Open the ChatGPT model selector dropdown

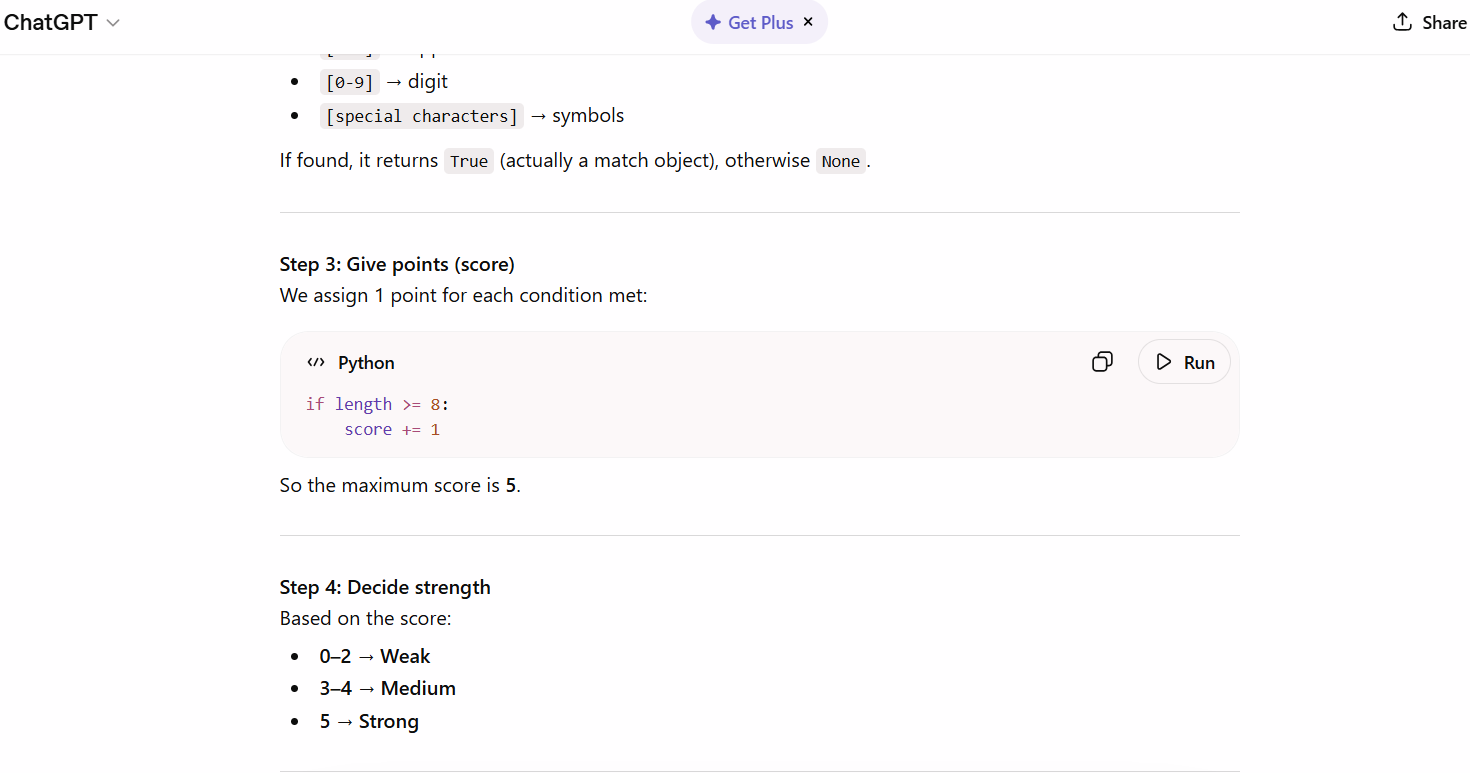(x=62, y=22)
